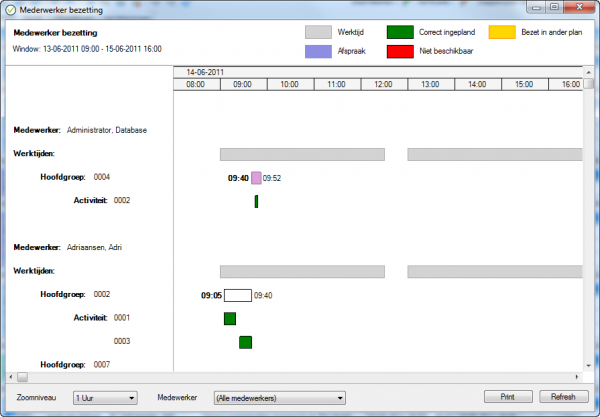Click the yellow Bezet in ander plan swatch

pyautogui.click(x=502, y=32)
